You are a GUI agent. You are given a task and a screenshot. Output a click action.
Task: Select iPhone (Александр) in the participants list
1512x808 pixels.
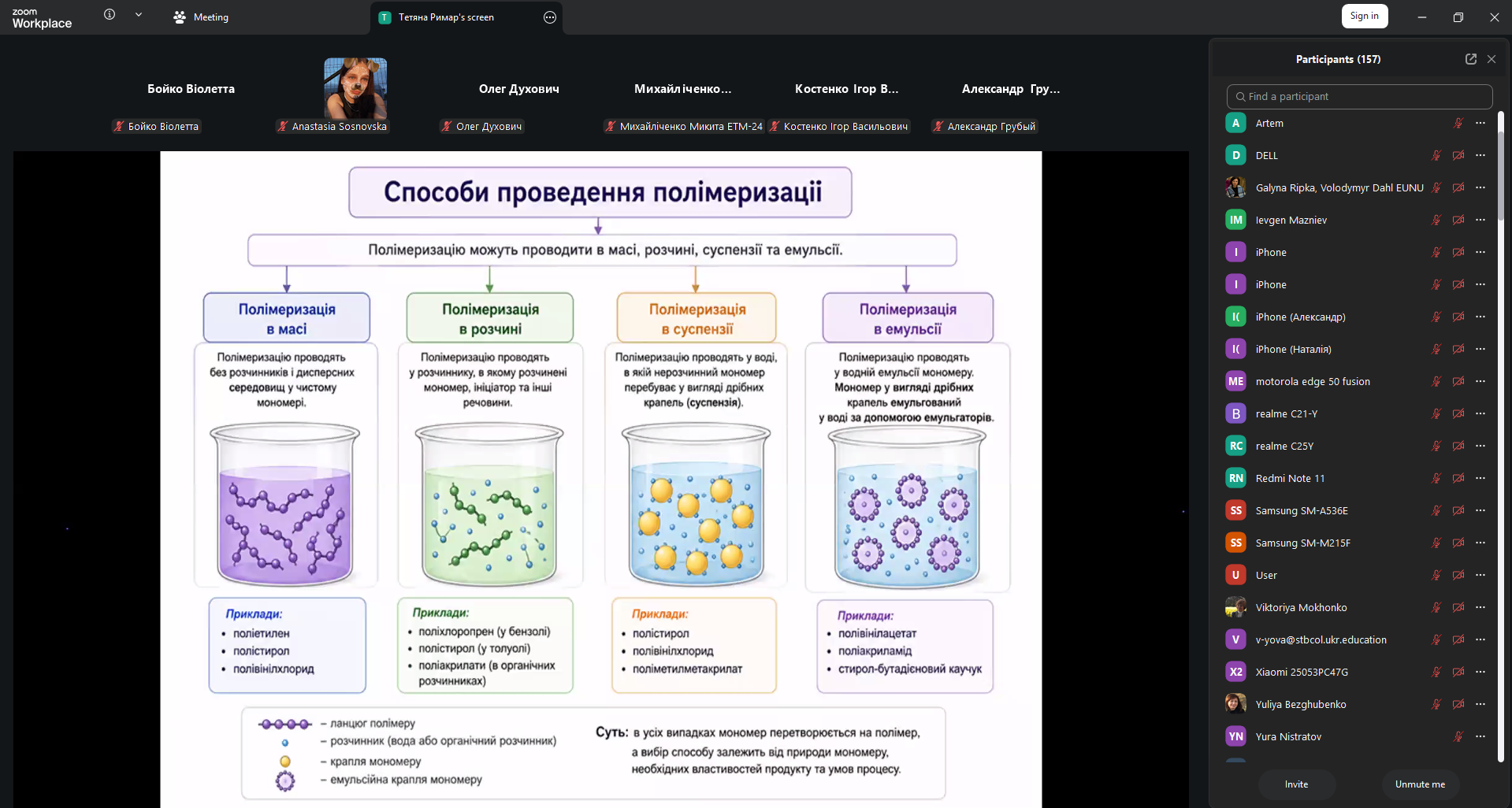click(1357, 317)
